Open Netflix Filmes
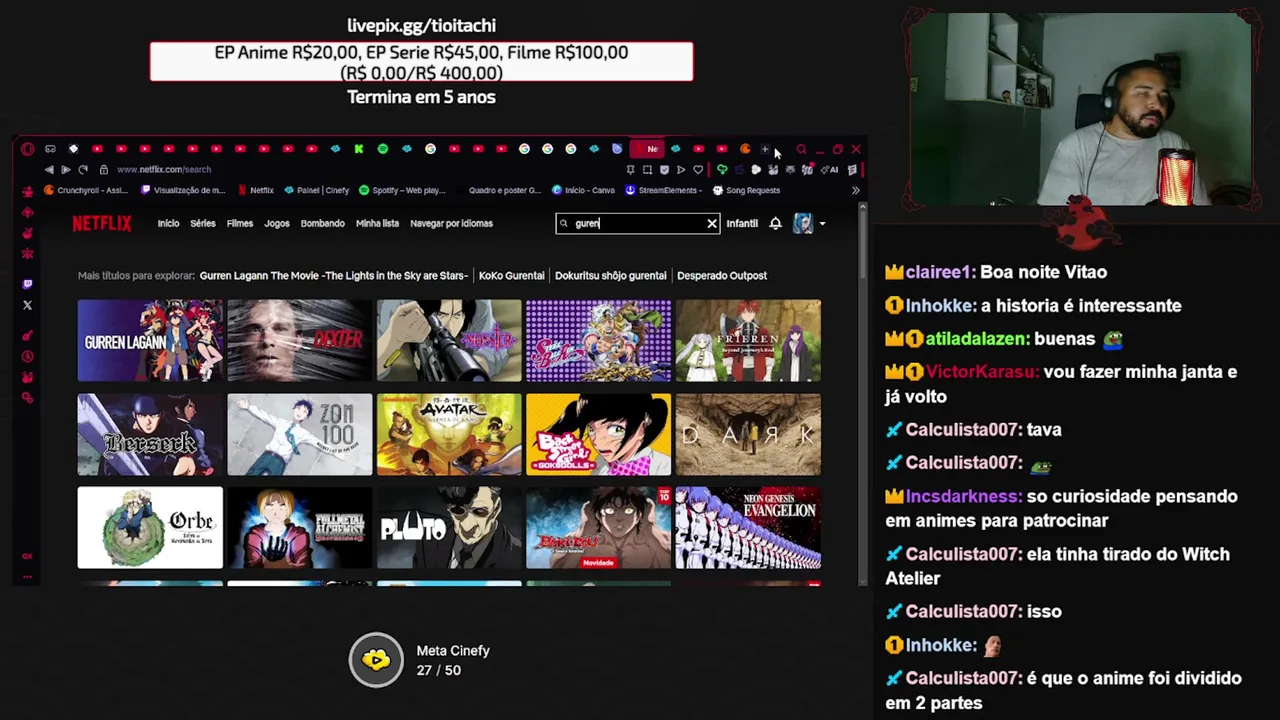The width and height of the screenshot is (1280, 720). click(x=240, y=224)
